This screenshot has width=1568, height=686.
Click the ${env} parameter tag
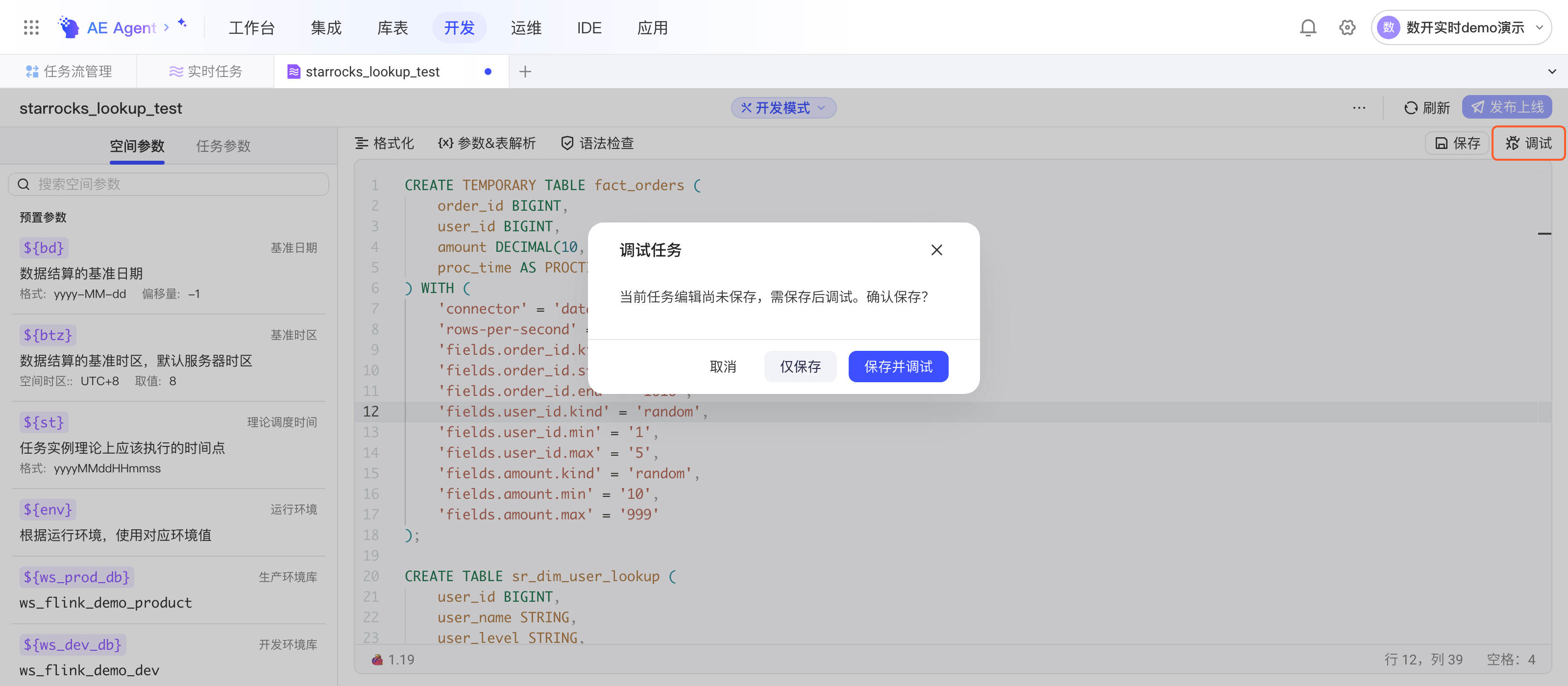(x=48, y=510)
